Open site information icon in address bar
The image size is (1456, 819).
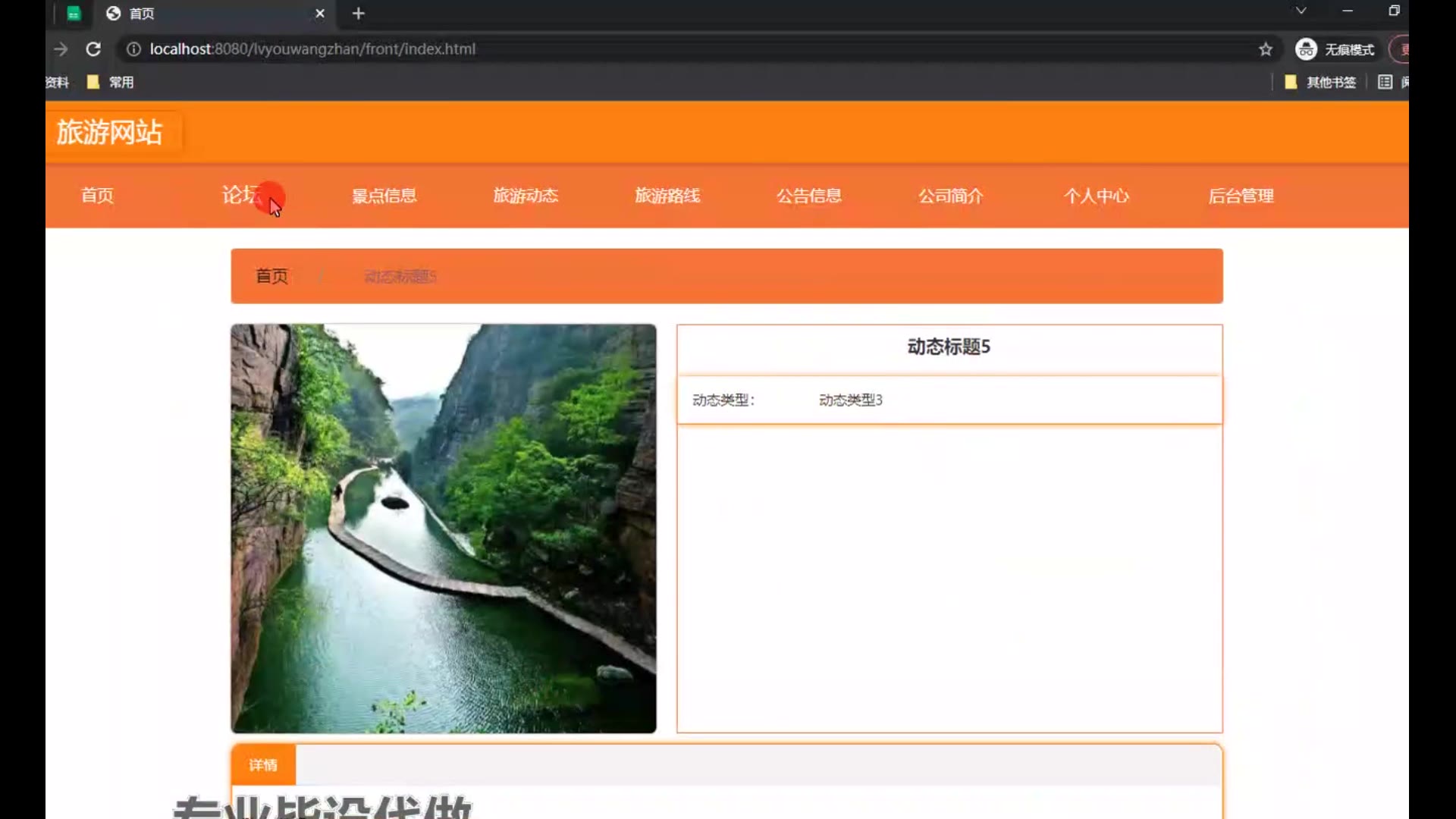(133, 49)
